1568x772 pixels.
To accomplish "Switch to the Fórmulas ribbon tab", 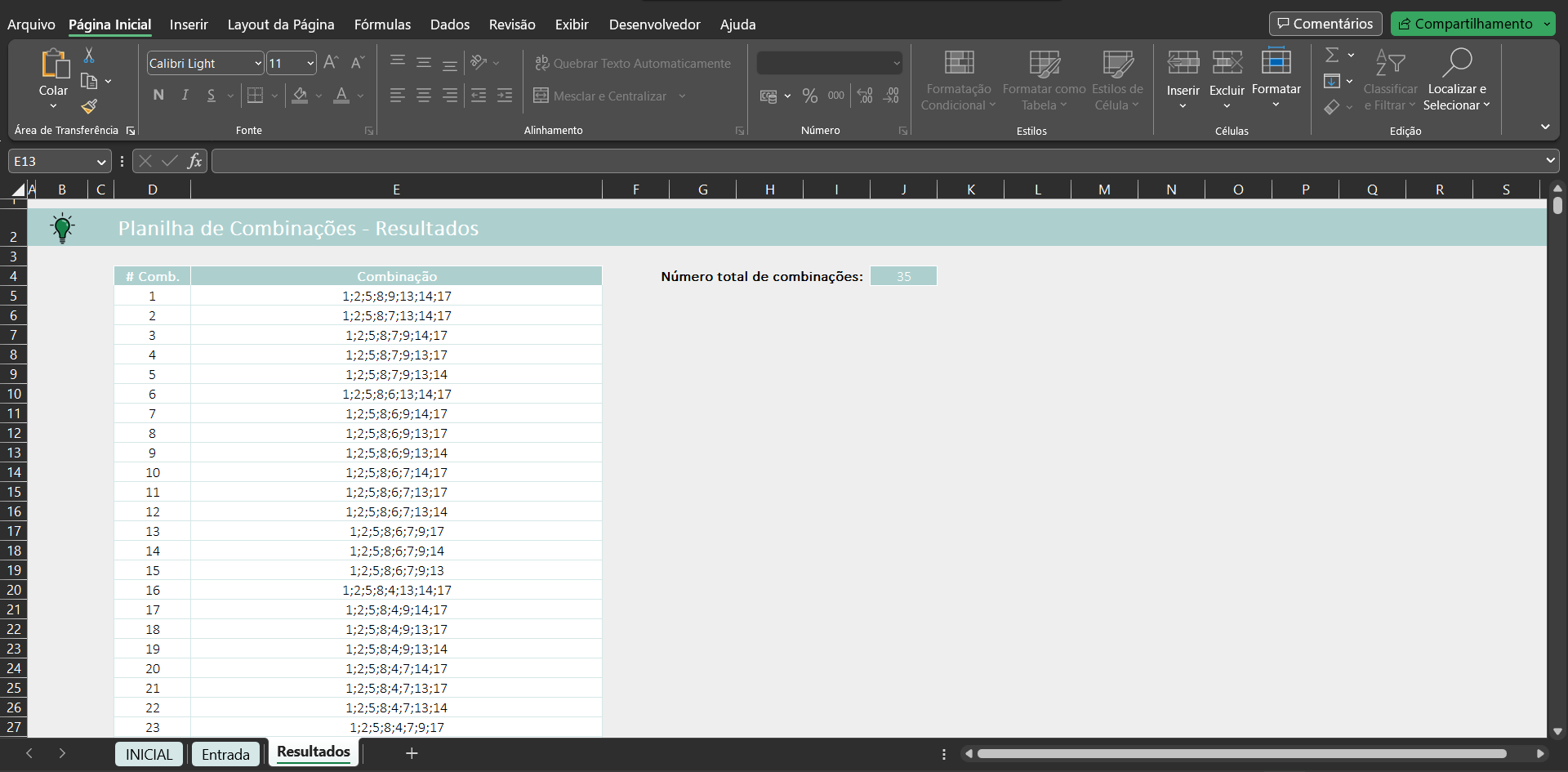I will point(382,25).
